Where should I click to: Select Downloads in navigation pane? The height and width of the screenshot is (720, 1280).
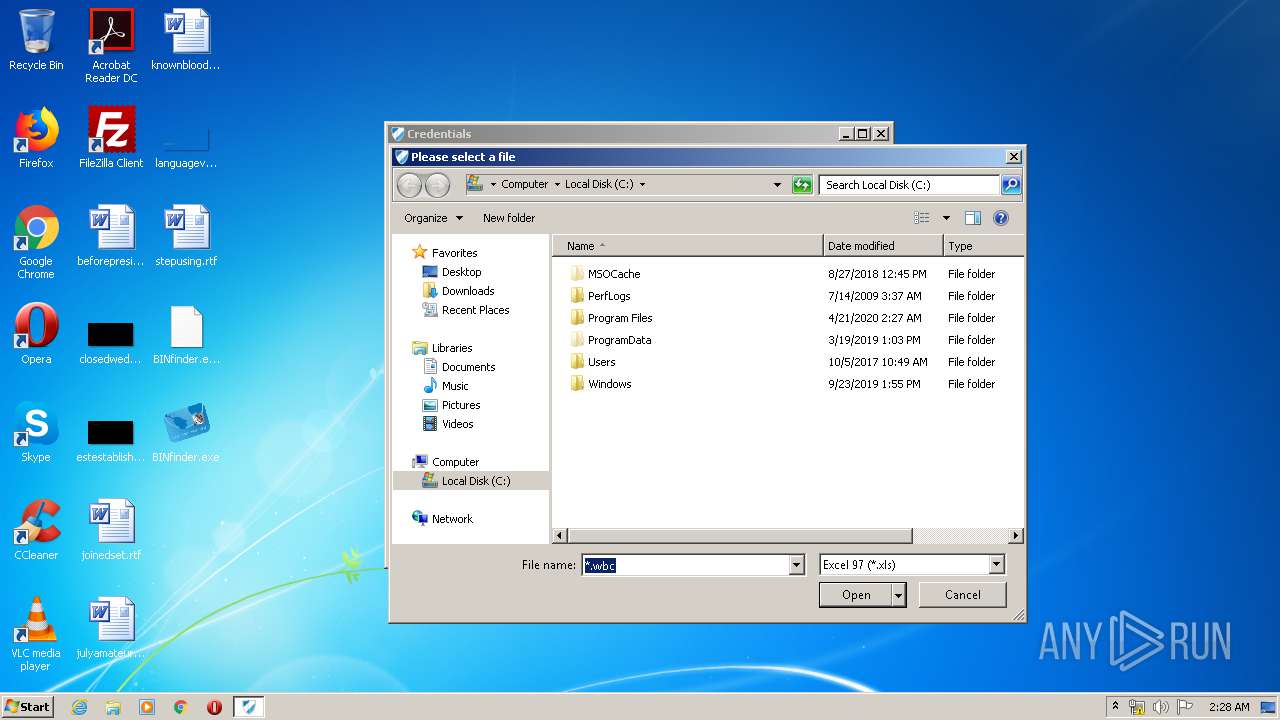tap(468, 291)
